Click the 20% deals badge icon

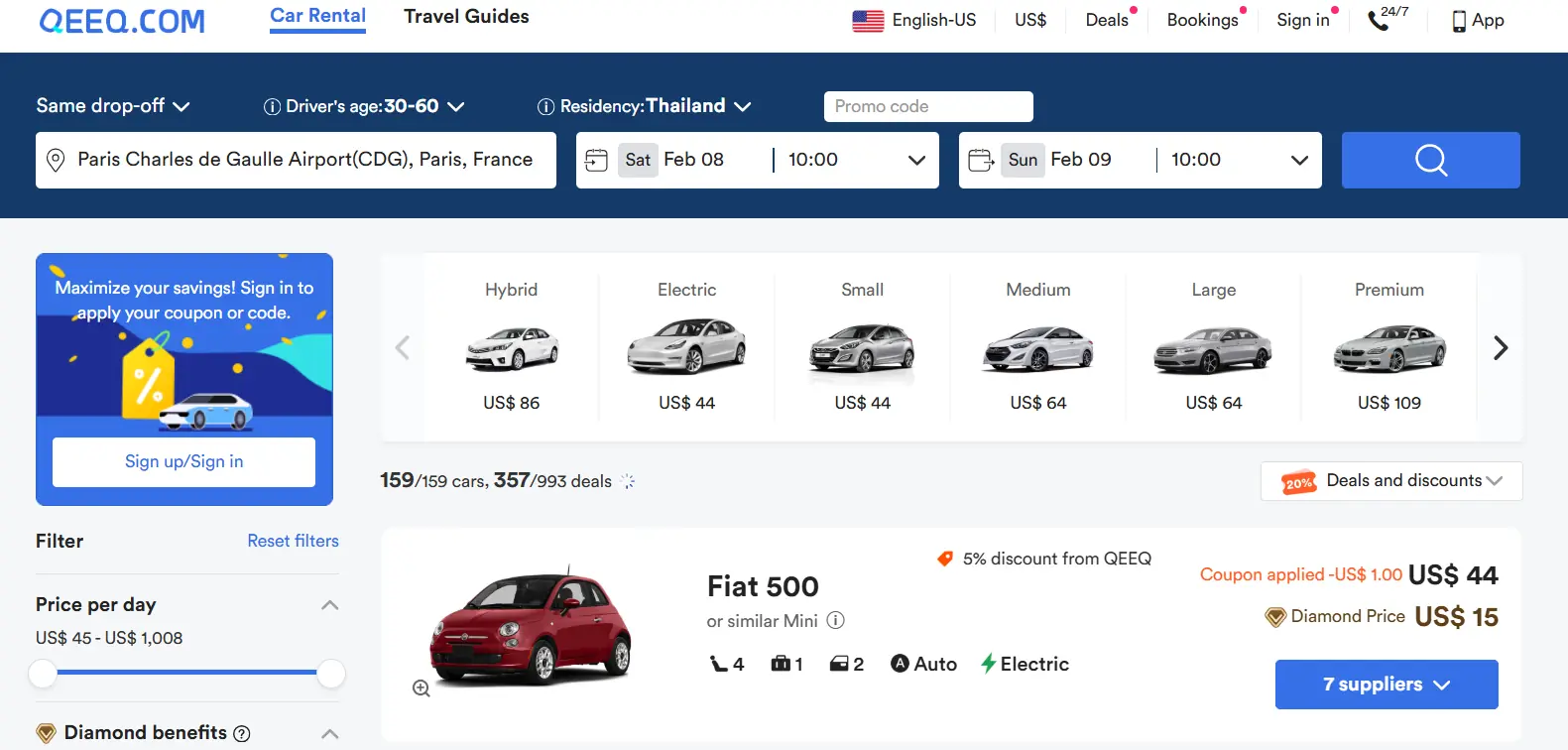(1298, 482)
